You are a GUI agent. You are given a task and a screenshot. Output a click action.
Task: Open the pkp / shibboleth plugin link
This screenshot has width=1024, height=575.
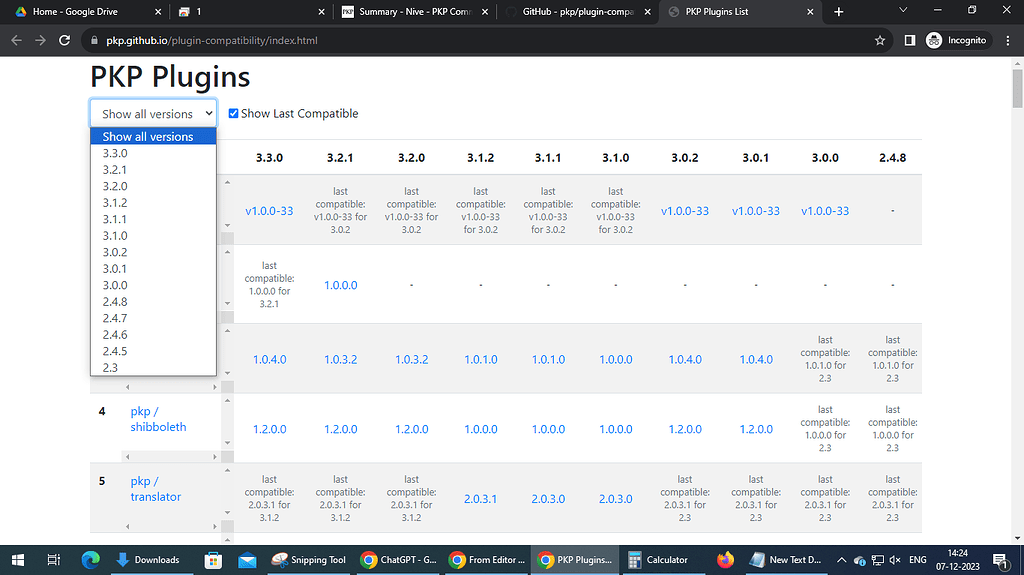[x=157, y=419]
